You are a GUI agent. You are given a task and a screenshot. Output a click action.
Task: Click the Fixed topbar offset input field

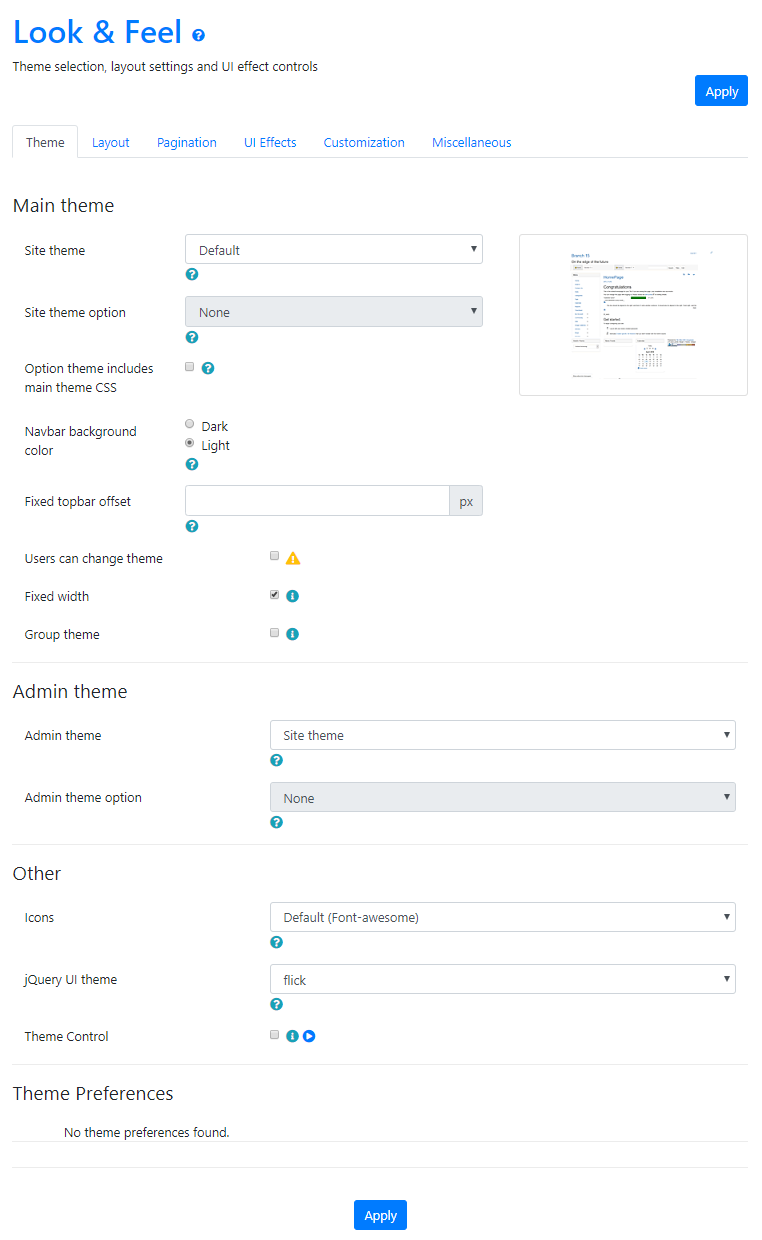317,501
